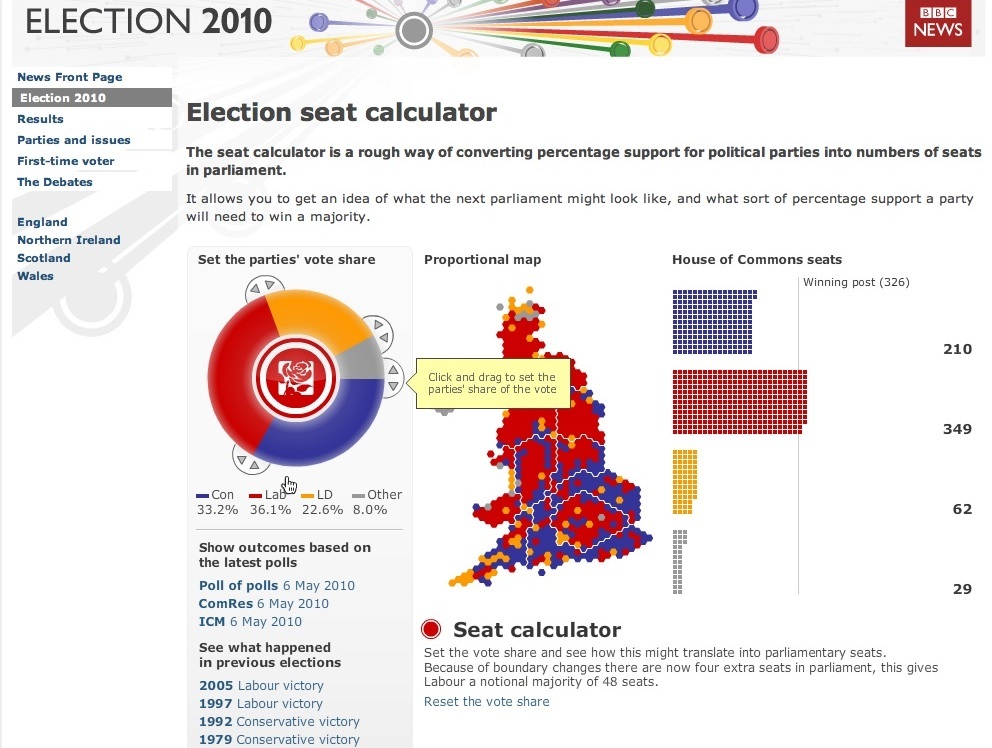The image size is (992, 748).
Task: Click the red Lab legend swatch
Action: (256, 494)
